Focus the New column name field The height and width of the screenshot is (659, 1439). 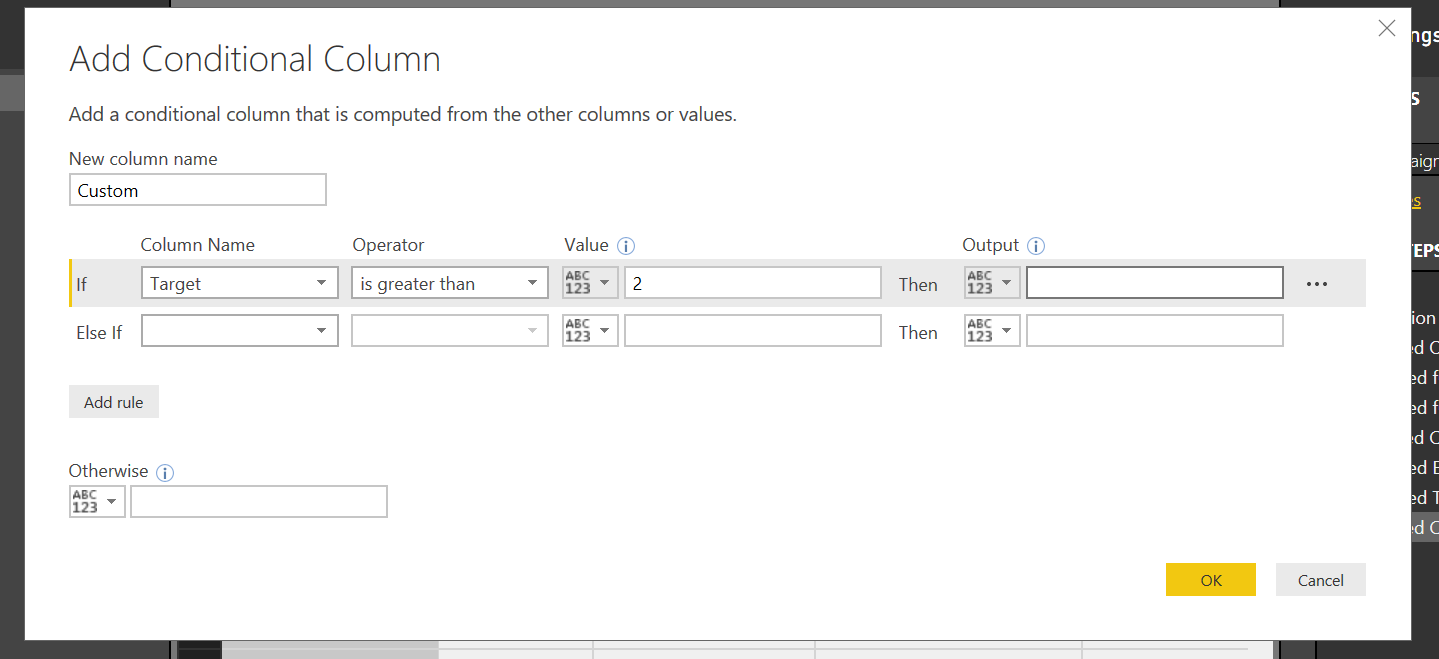click(198, 190)
